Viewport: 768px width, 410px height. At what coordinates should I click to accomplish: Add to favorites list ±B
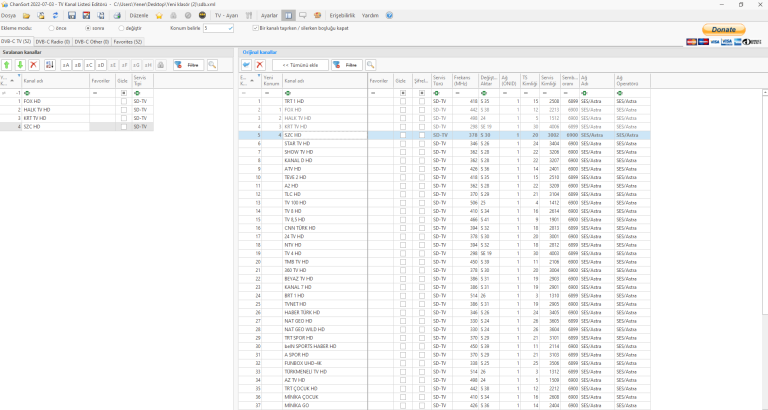pyautogui.click(x=77, y=65)
